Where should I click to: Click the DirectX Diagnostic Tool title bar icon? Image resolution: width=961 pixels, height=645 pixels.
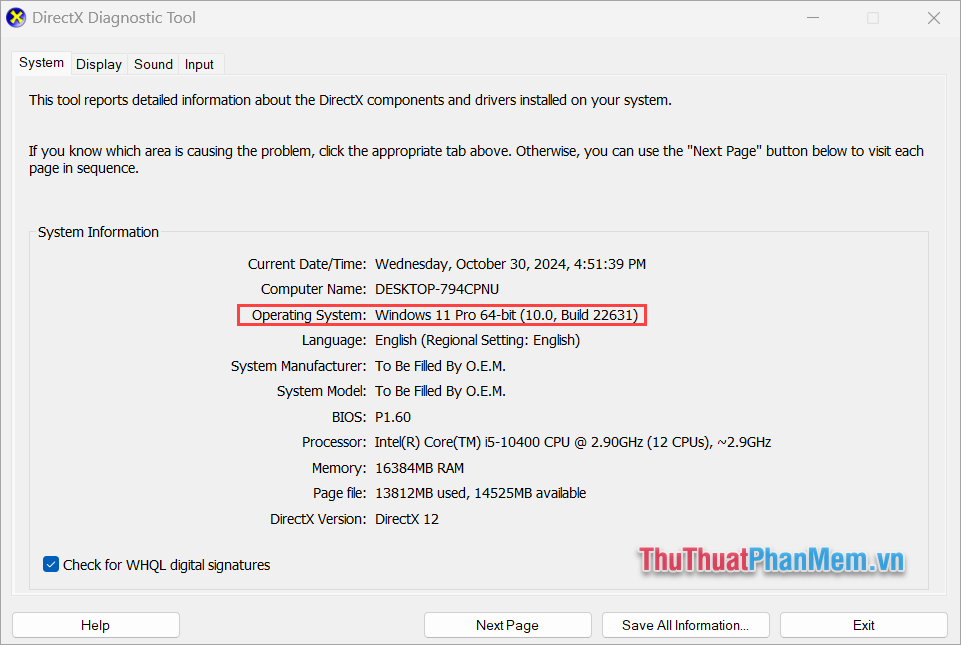(x=18, y=17)
